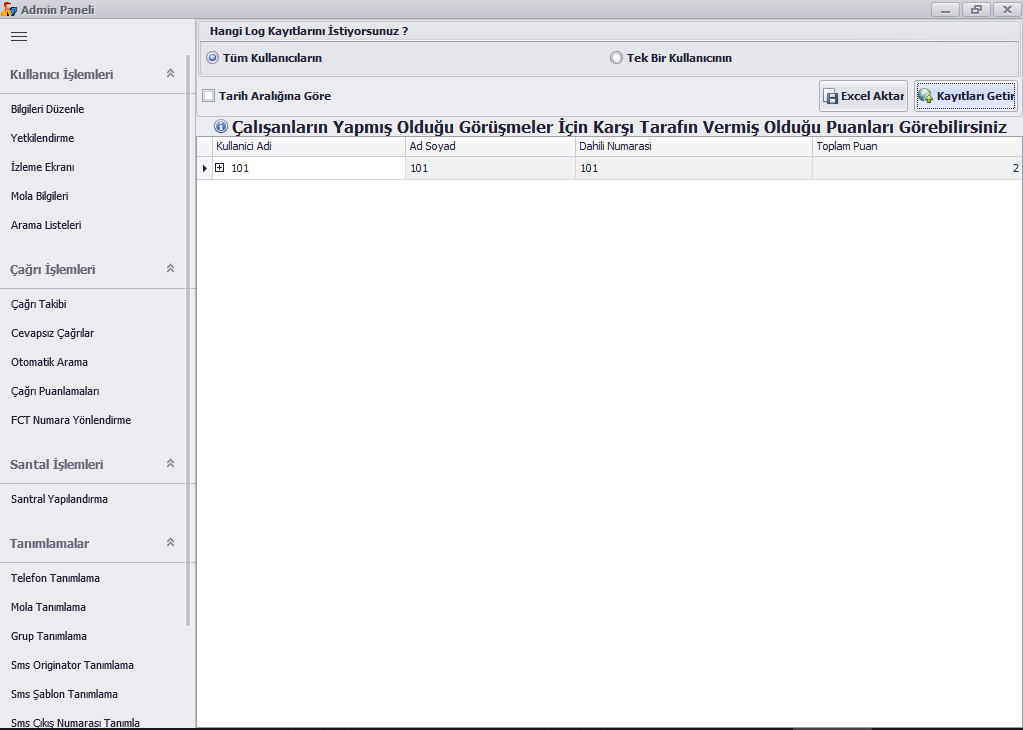
Task: Open Yetkilendirme menu item
Action: [x=42, y=138]
